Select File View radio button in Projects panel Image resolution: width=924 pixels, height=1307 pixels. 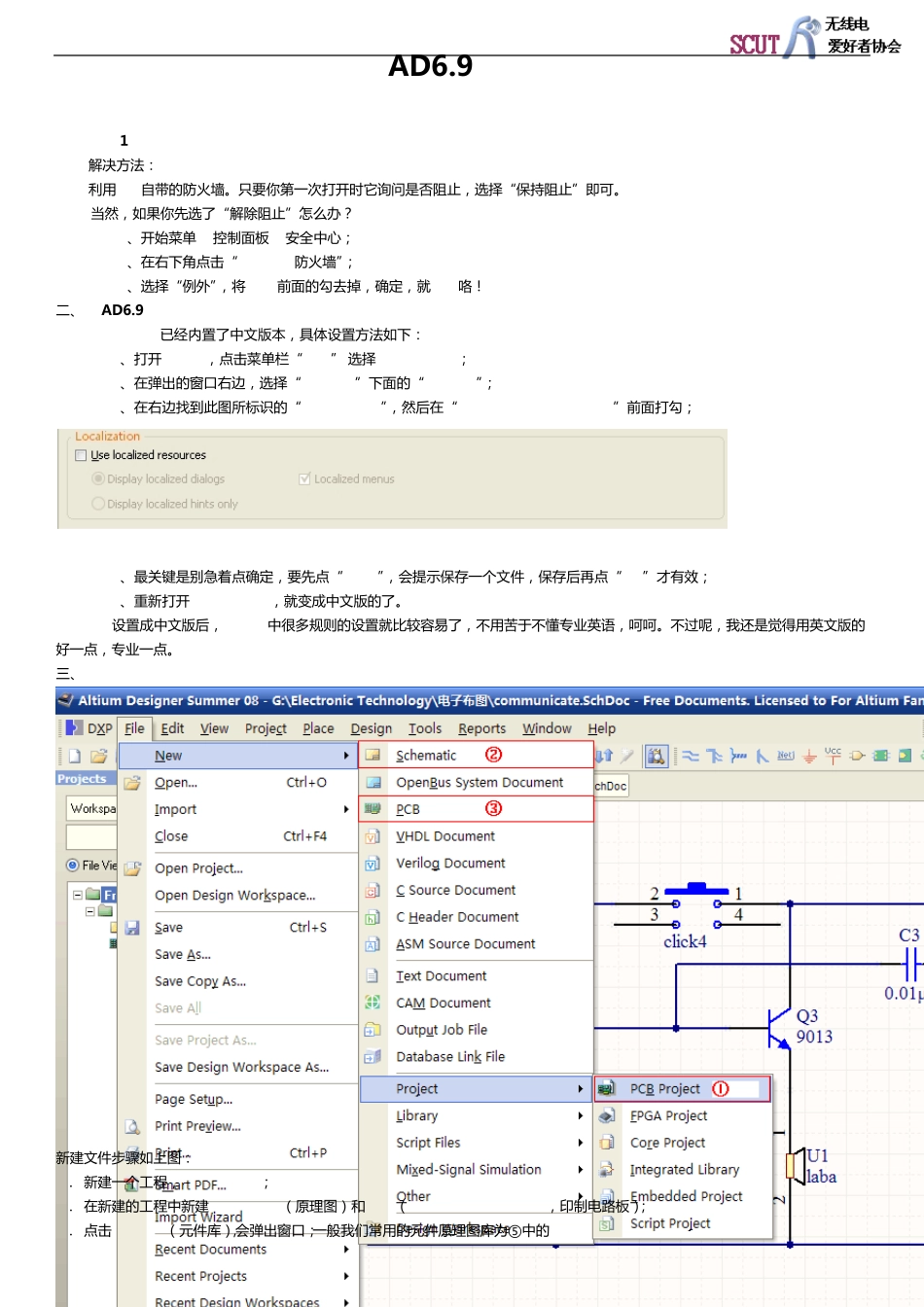72,865
